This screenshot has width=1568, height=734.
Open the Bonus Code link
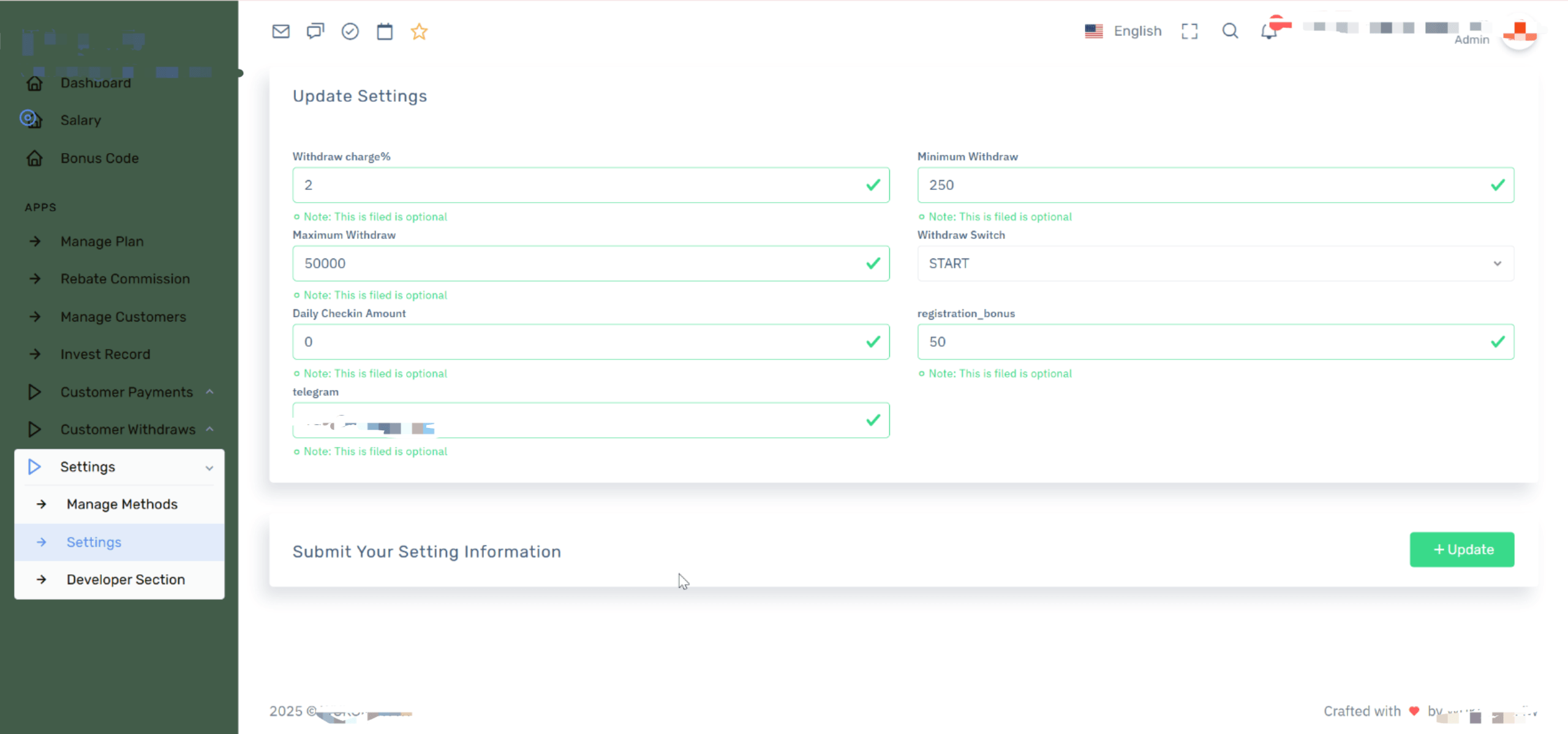(x=99, y=158)
